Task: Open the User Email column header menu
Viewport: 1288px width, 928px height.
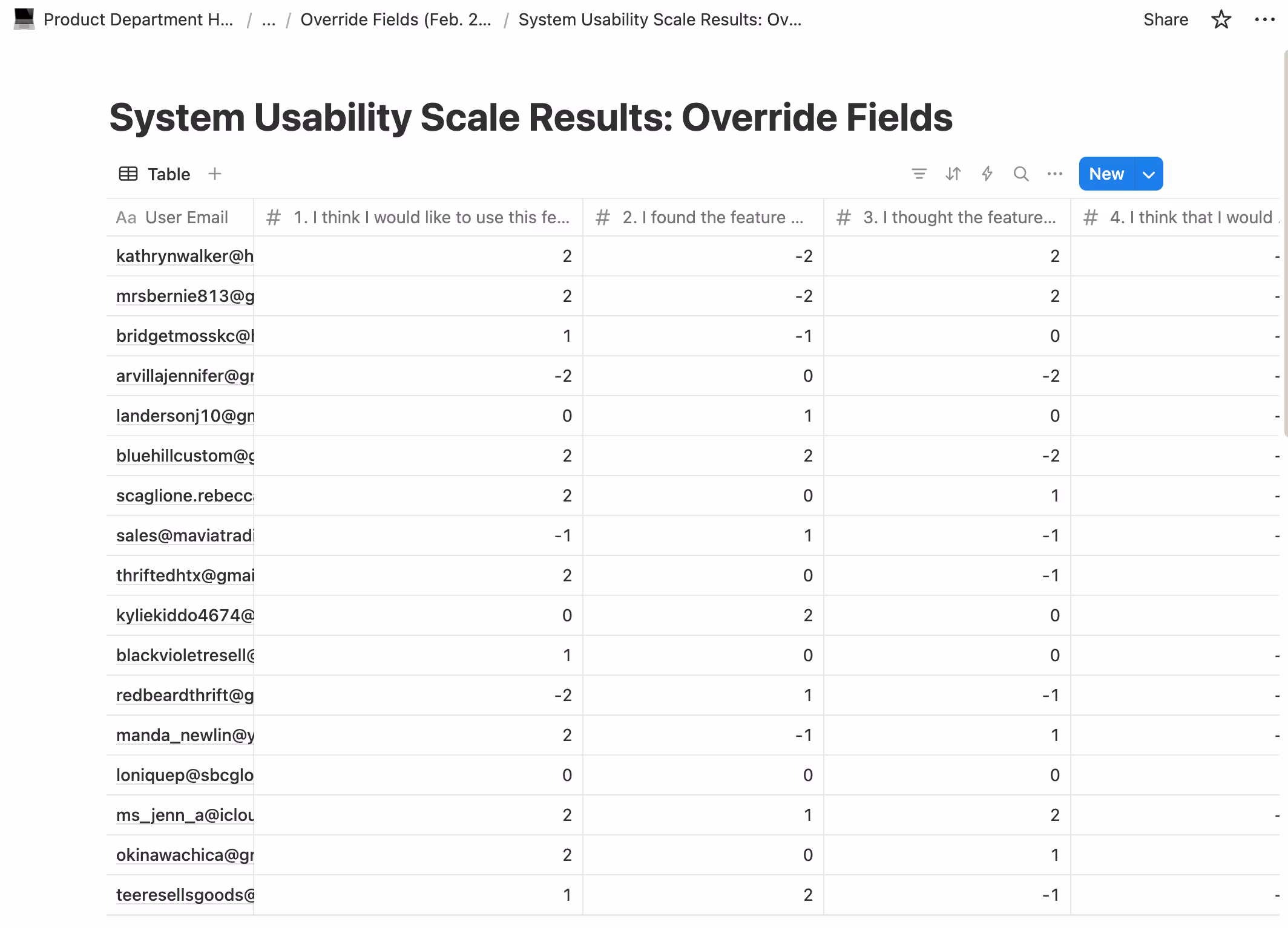Action: [x=180, y=217]
